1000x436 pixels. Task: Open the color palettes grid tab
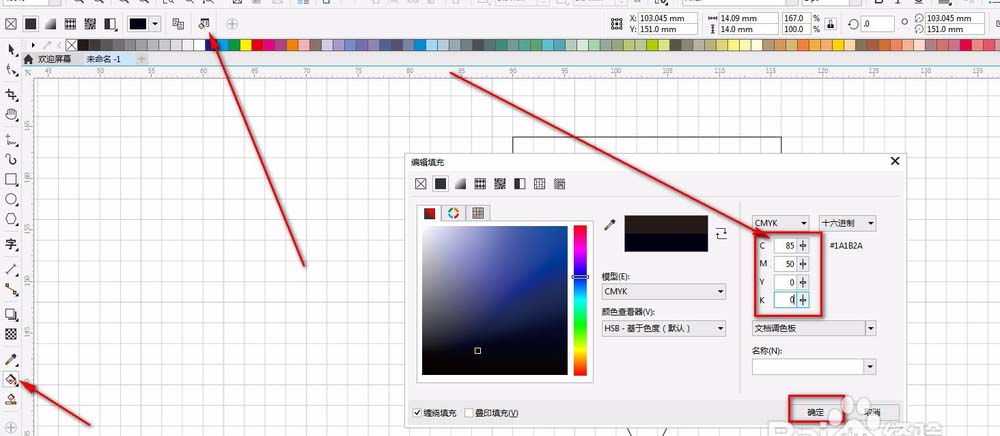pyautogui.click(x=478, y=213)
